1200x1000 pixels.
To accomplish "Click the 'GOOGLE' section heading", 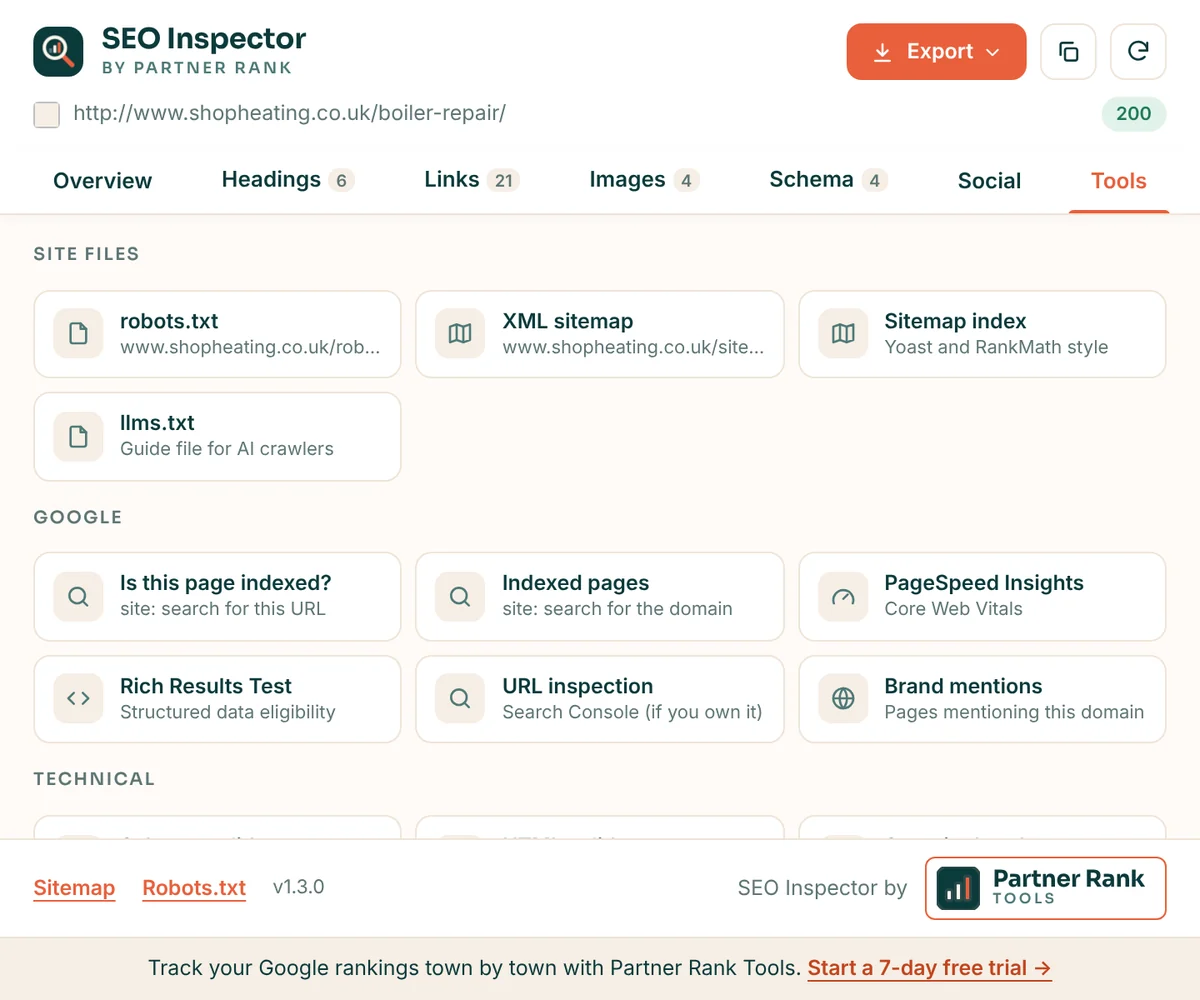I will pos(78,517).
